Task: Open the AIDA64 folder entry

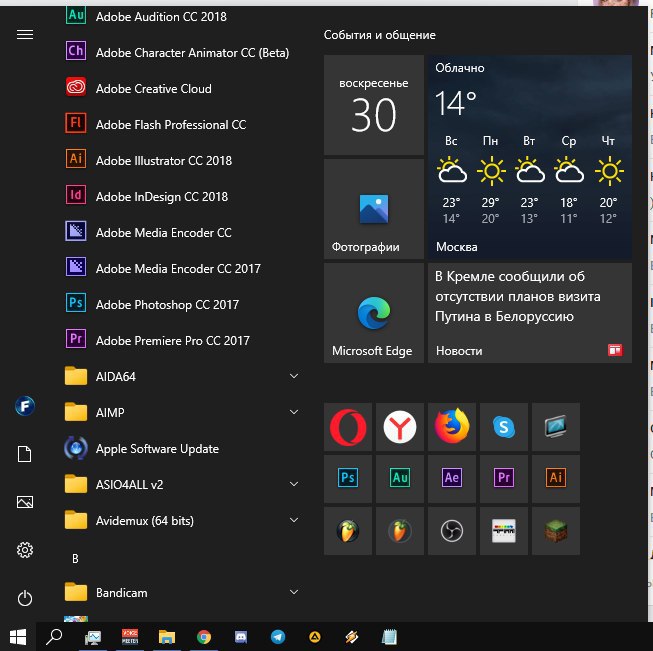Action: (x=182, y=376)
